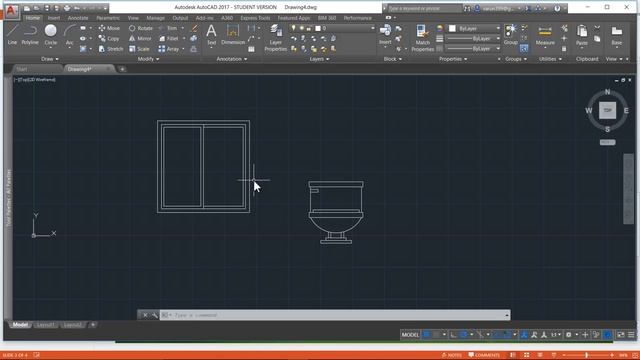Viewport: 640px width, 360px height.
Task: Click Match Properties tool
Action: point(422,38)
